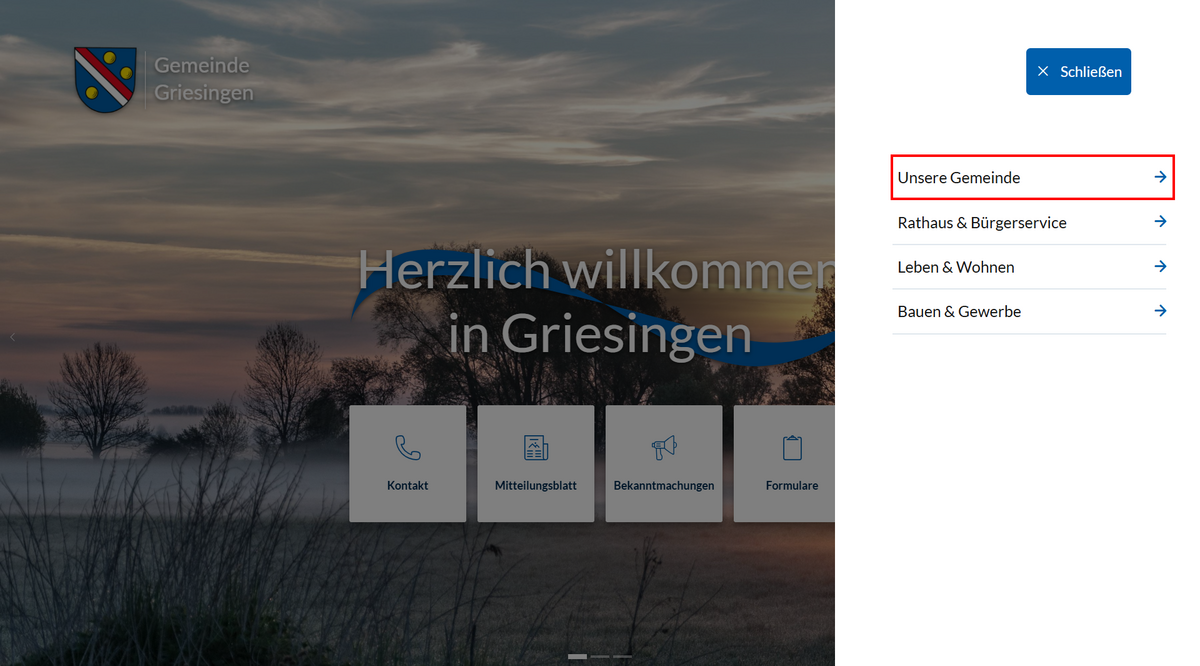Open the Kontakt tile label

coord(407,485)
